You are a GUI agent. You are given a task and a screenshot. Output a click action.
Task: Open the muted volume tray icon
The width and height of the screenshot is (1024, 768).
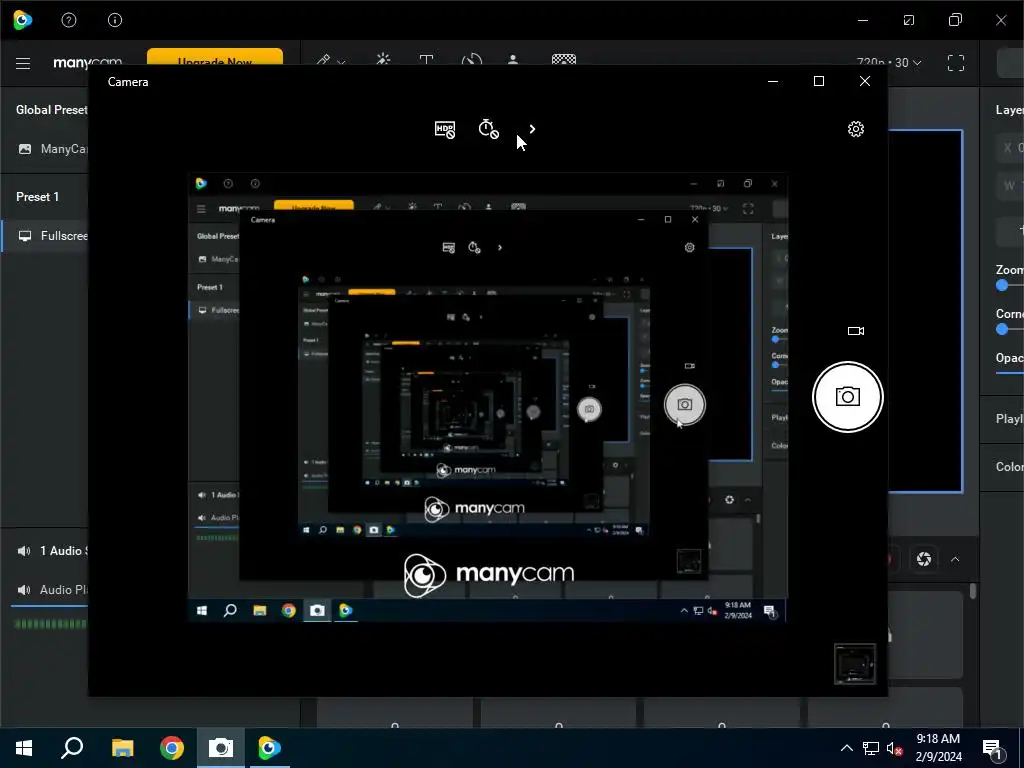pos(895,748)
